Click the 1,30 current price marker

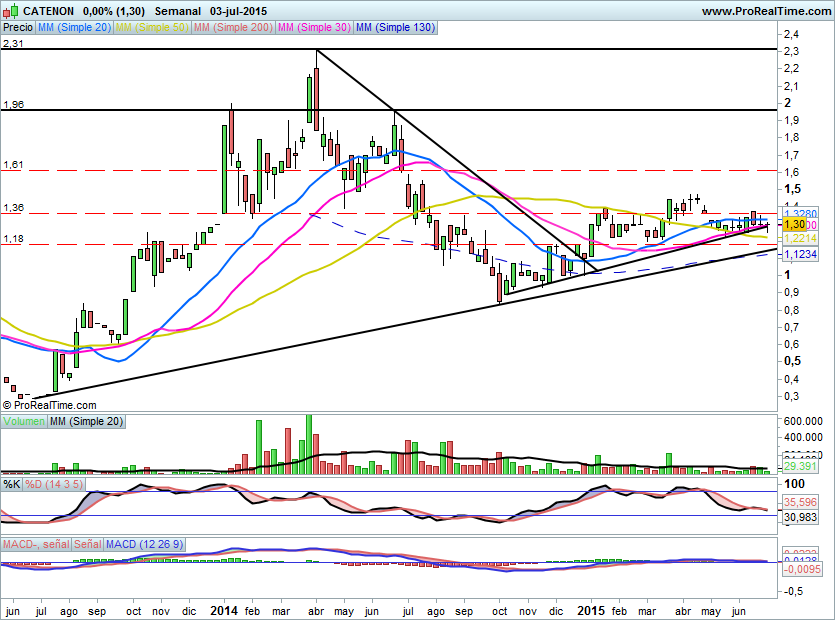[x=796, y=226]
